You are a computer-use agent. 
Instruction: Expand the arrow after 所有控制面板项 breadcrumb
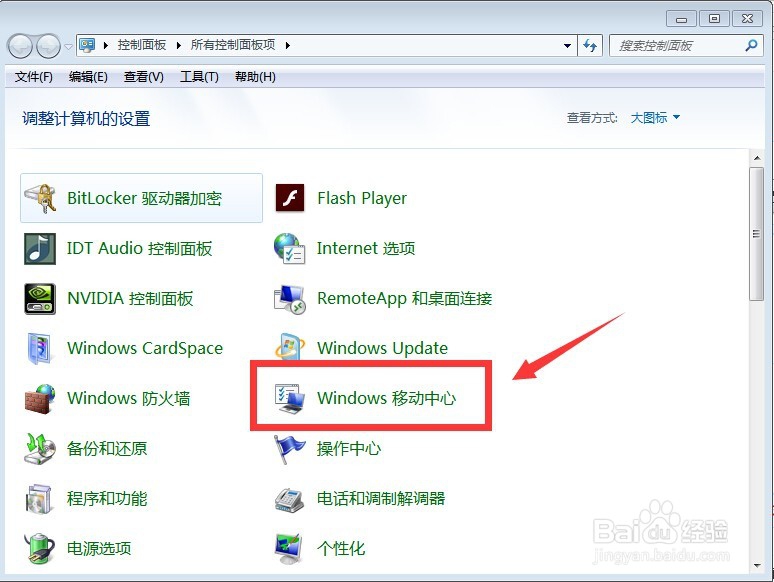(287, 45)
